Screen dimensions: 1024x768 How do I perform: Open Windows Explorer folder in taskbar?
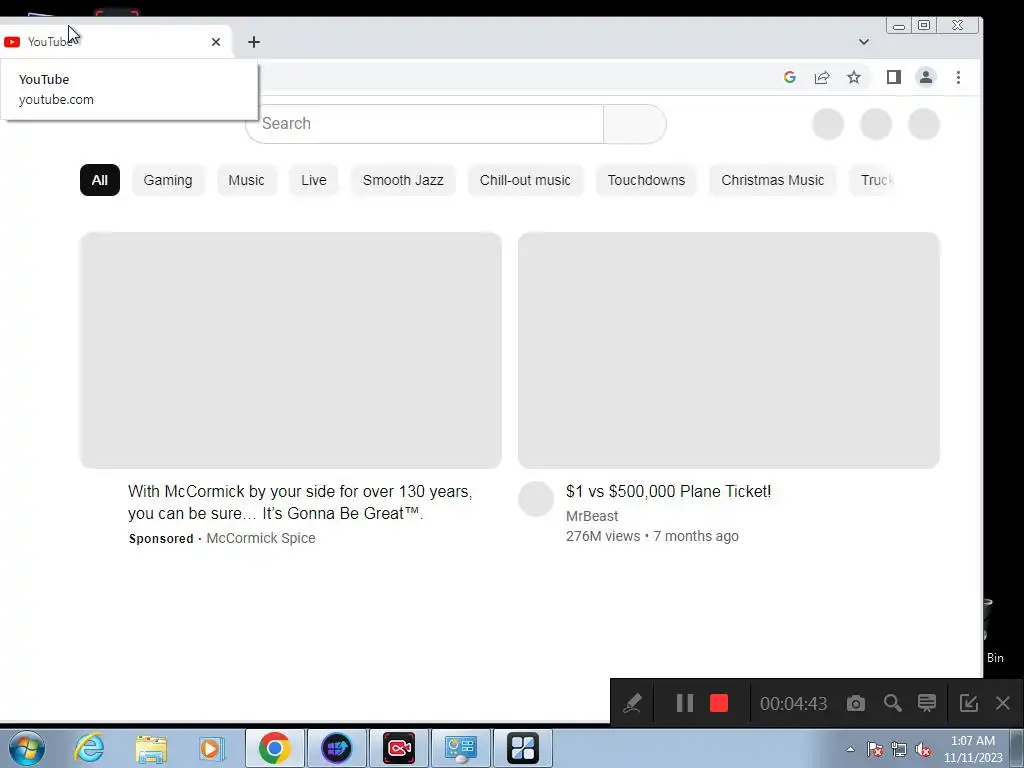click(151, 748)
